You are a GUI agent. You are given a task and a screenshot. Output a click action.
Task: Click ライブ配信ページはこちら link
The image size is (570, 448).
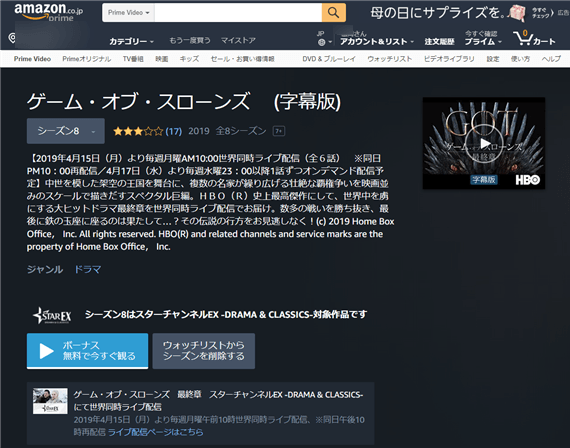(156, 432)
